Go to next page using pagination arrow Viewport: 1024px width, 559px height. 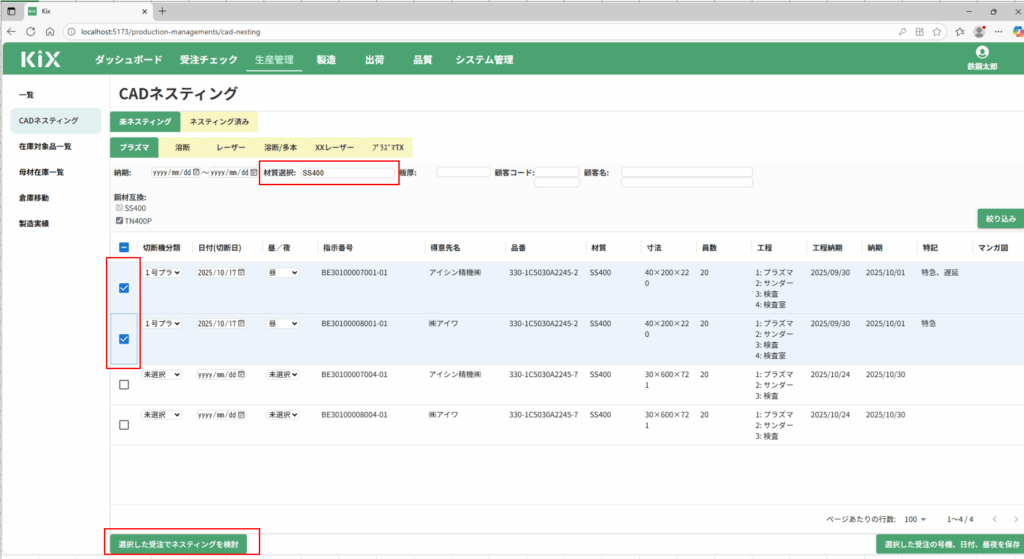1016,519
